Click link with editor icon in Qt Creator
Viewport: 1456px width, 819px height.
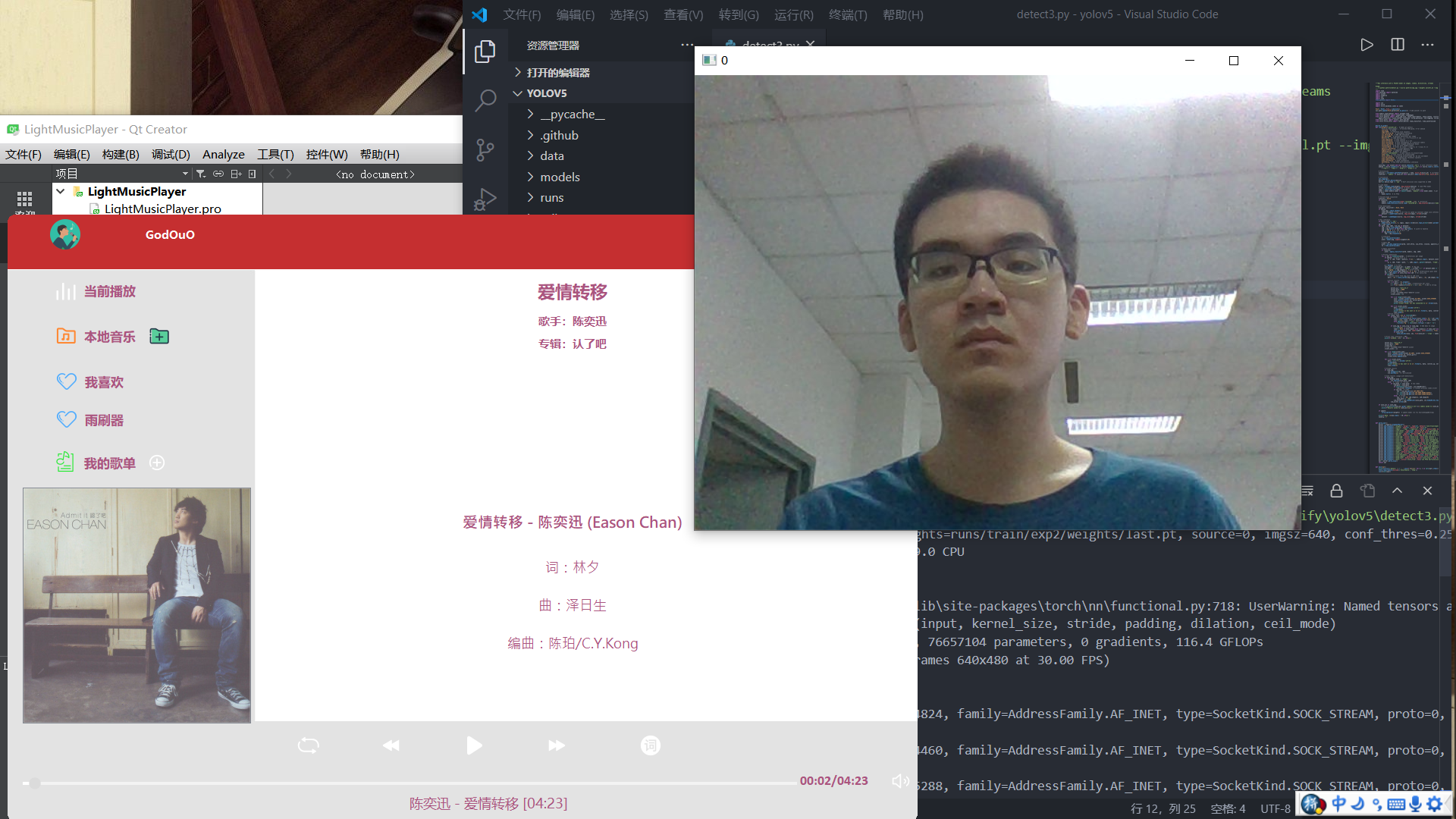218,174
